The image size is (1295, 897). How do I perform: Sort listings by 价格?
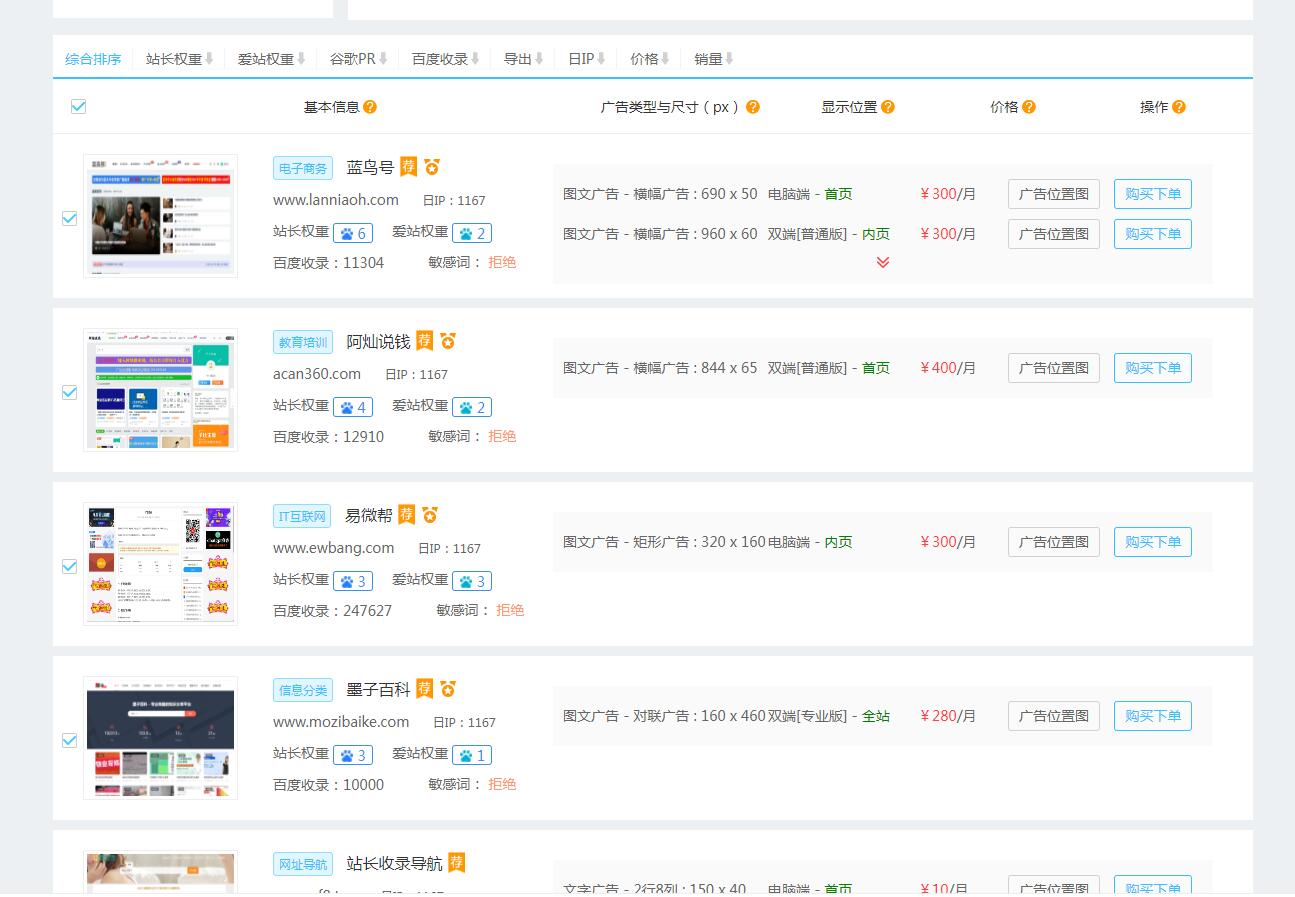[650, 59]
